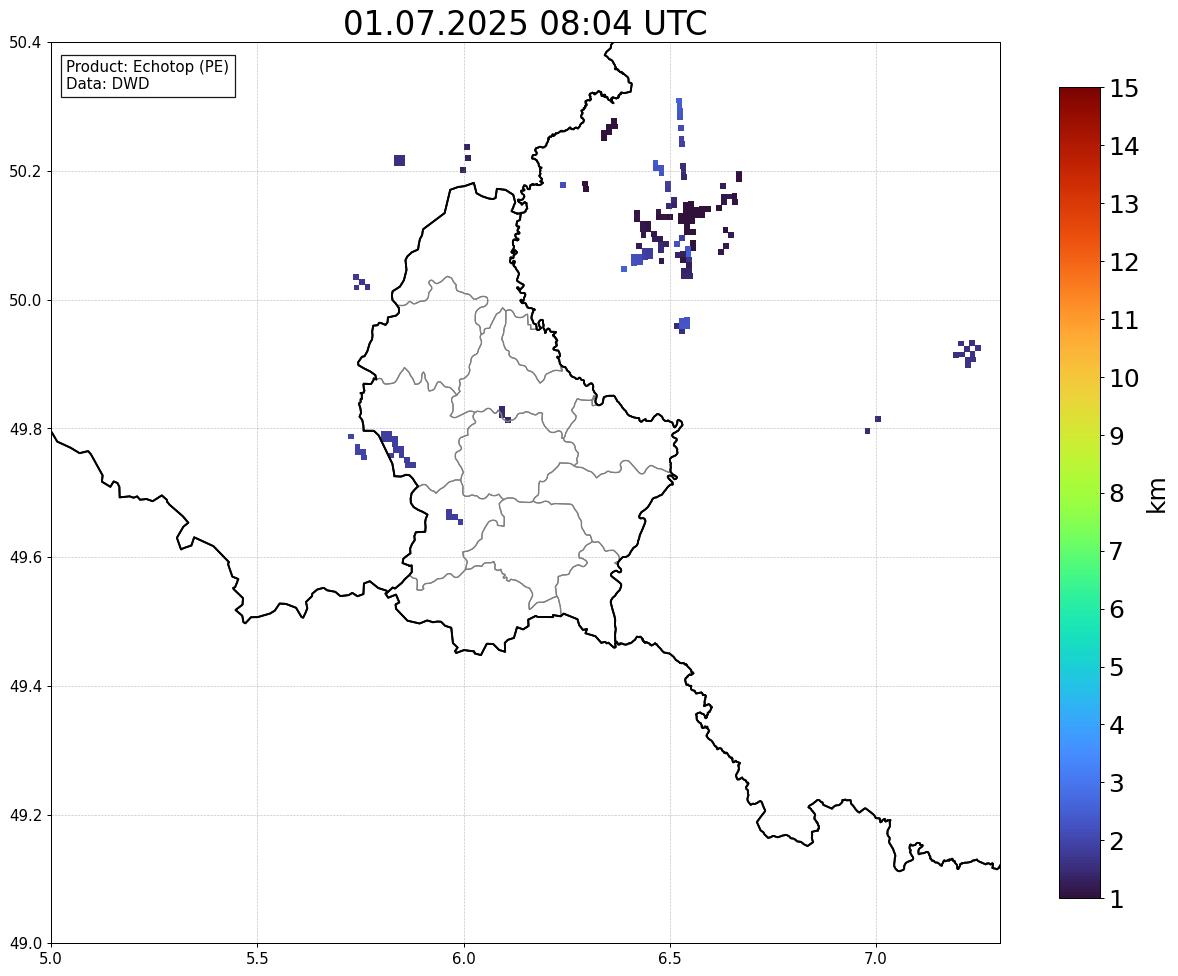Click latitude axis label 49.8
The height and width of the screenshot is (976, 1178).
click(25, 429)
